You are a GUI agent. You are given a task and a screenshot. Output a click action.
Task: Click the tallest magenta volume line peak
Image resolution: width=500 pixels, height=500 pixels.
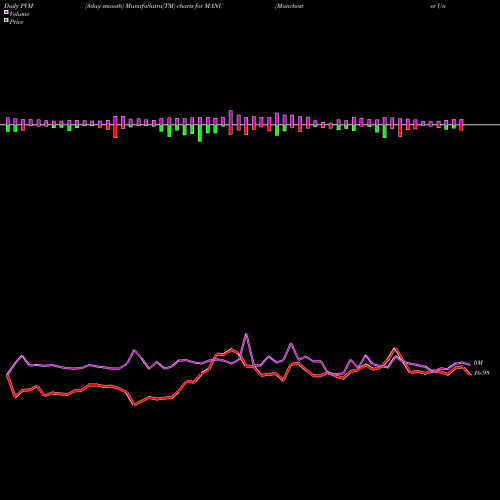tap(246, 334)
